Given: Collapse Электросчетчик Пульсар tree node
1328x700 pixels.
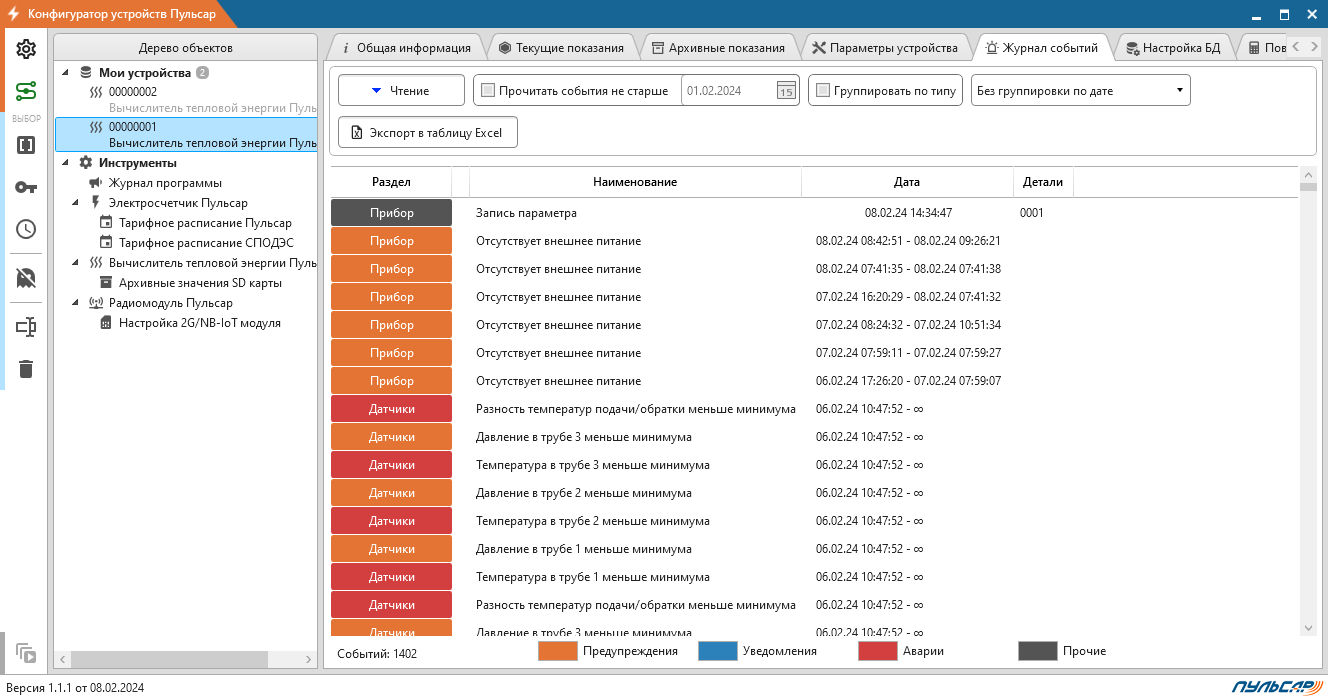Looking at the screenshot, I should [x=76, y=203].
